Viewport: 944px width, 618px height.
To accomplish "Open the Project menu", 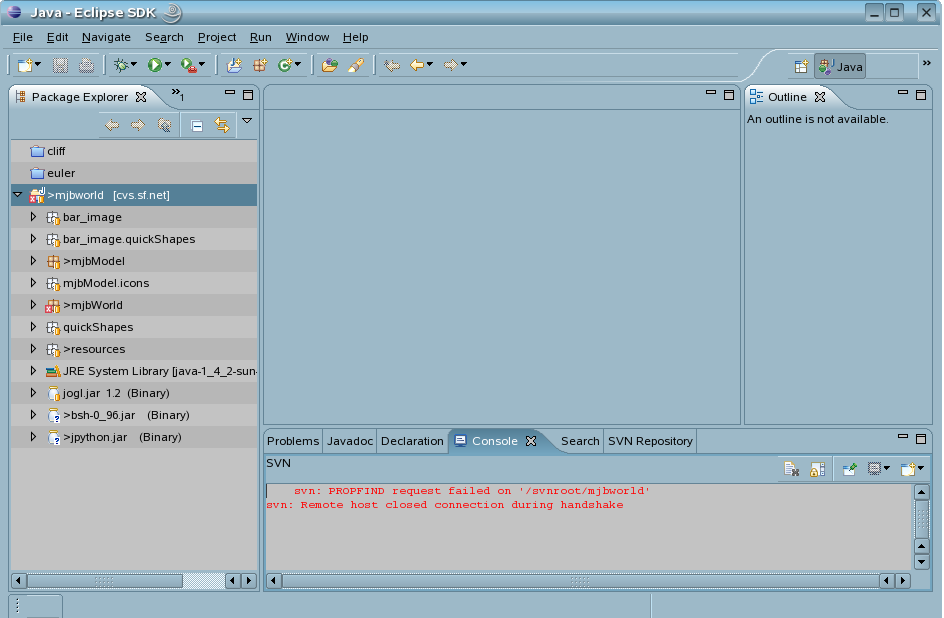I will [x=217, y=37].
